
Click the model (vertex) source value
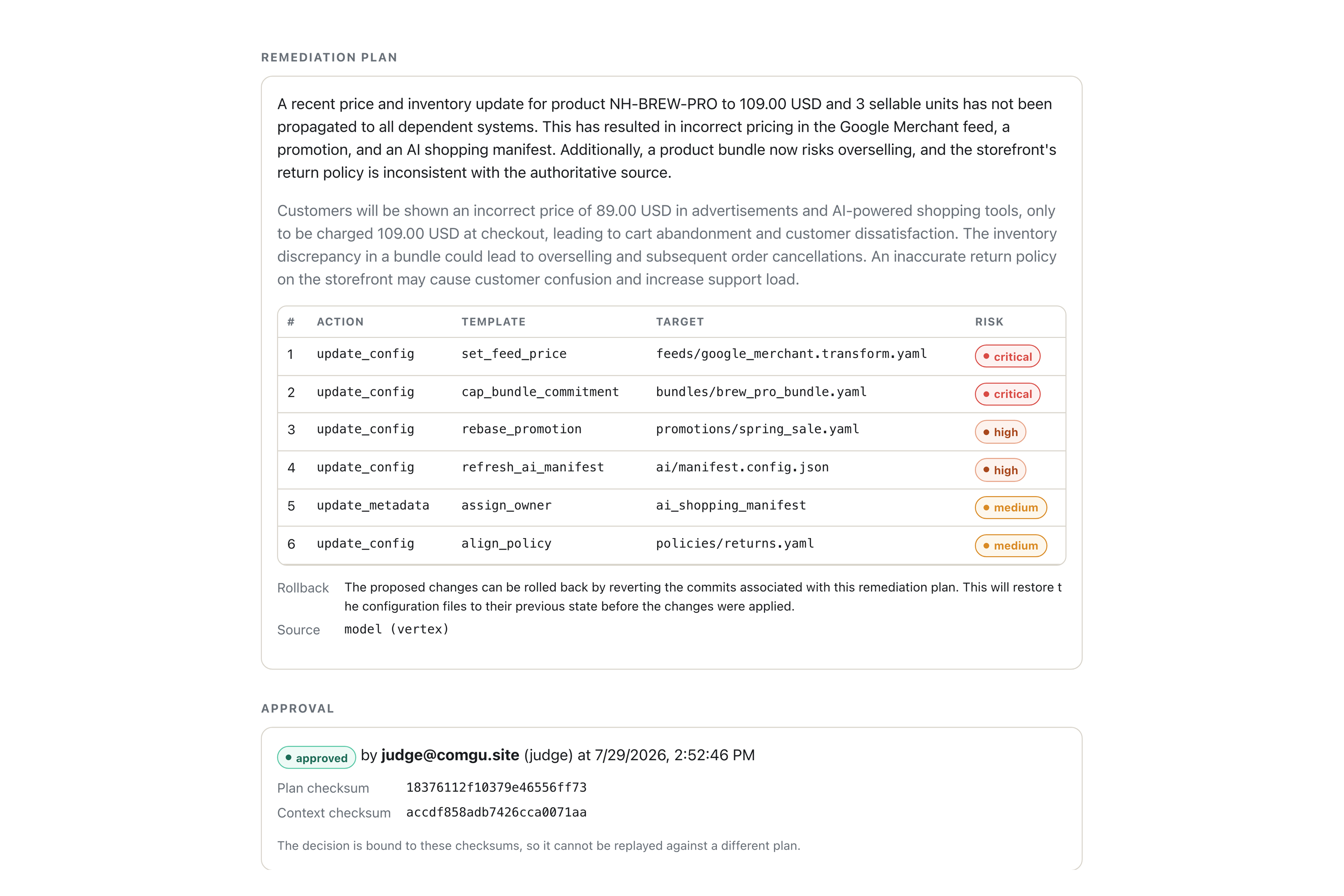[397, 629]
